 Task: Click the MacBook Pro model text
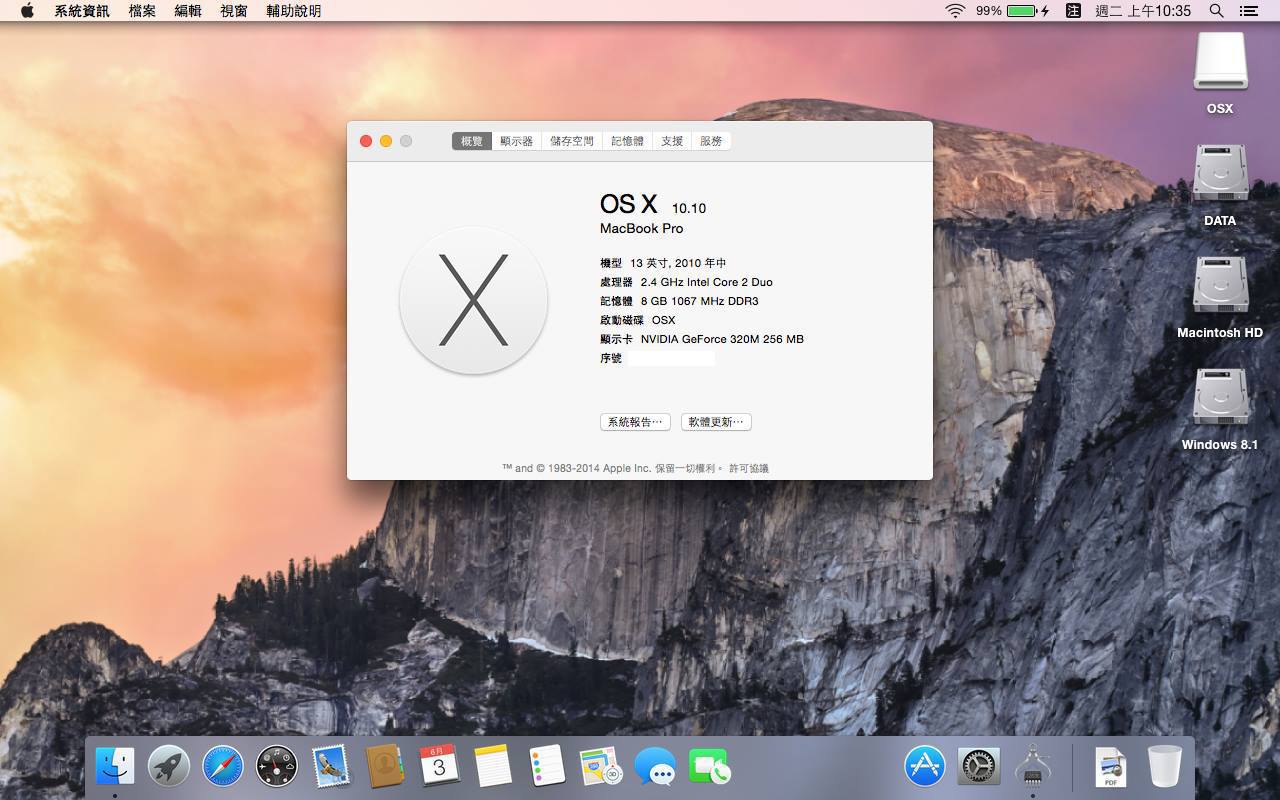(642, 228)
